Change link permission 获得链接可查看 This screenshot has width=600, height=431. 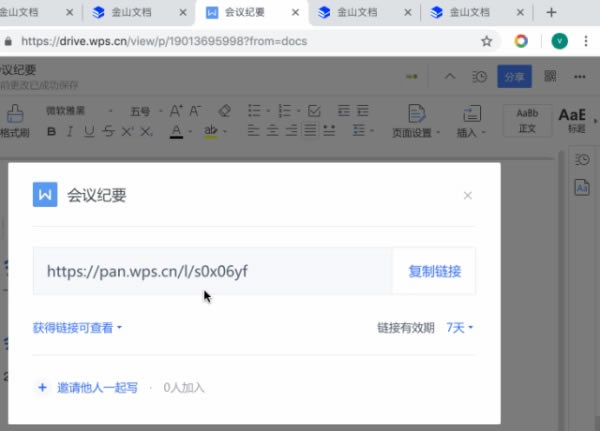[77, 328]
